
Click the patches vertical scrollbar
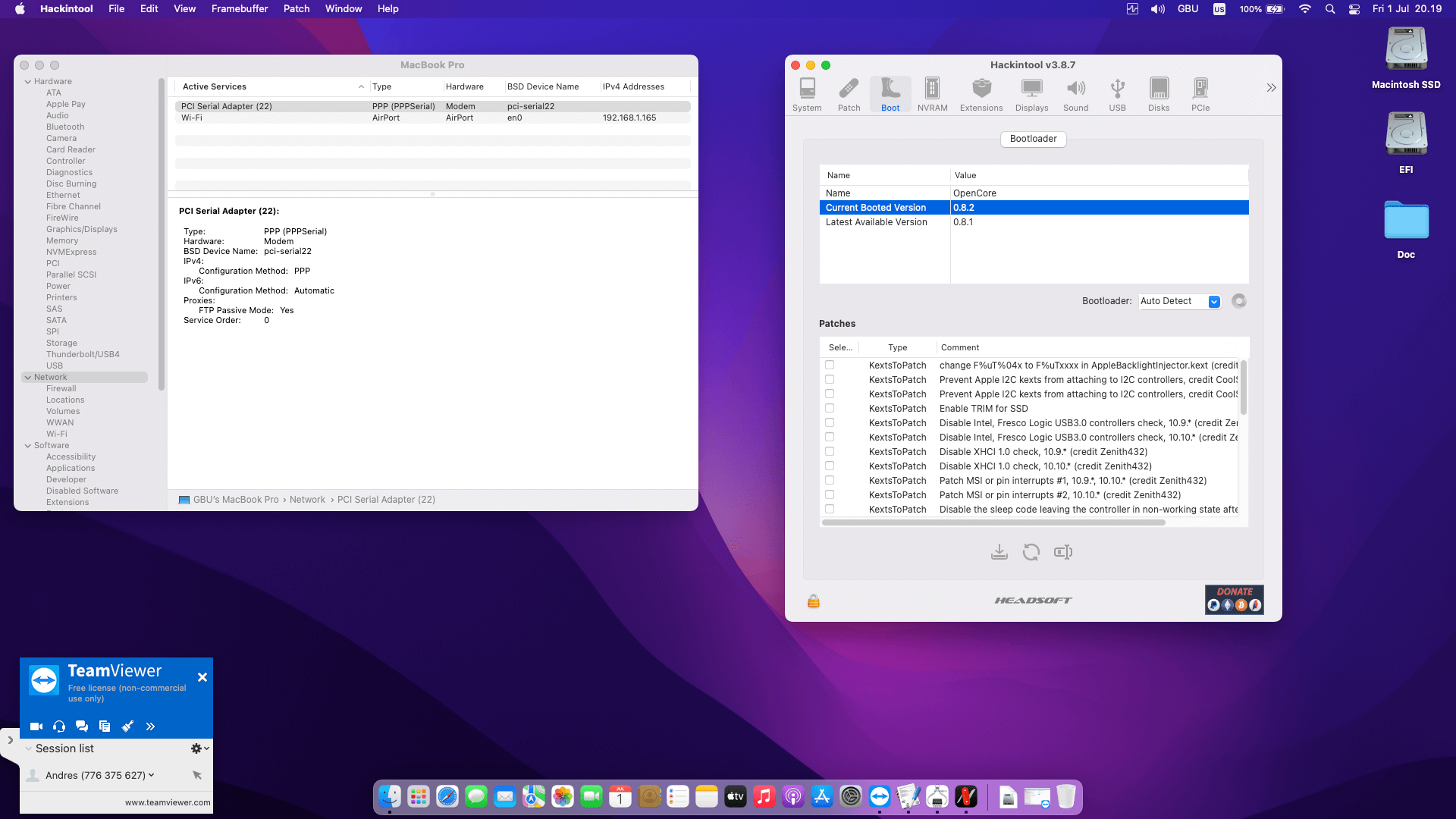coord(1244,387)
